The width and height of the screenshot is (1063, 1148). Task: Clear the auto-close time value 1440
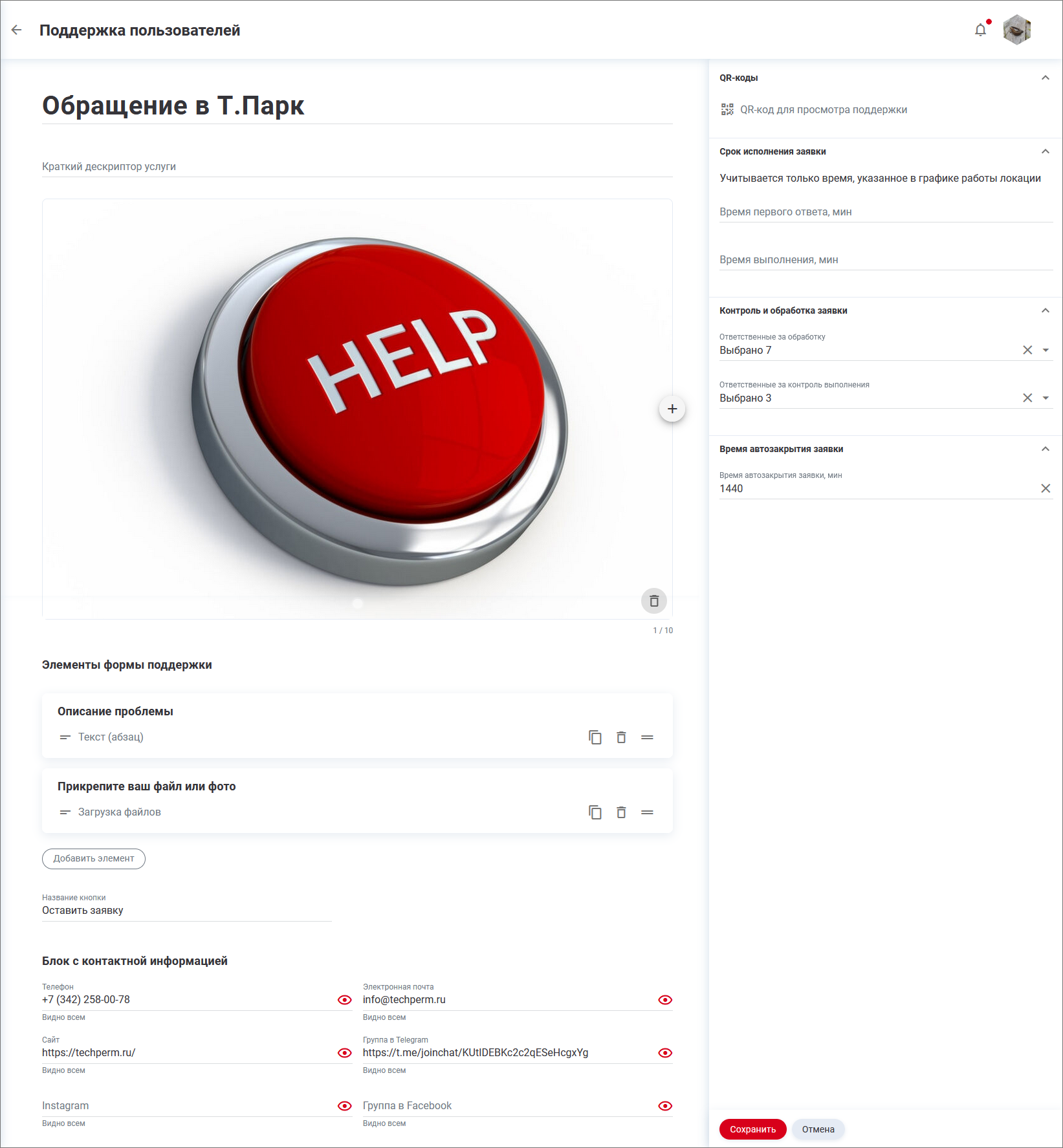click(1045, 488)
